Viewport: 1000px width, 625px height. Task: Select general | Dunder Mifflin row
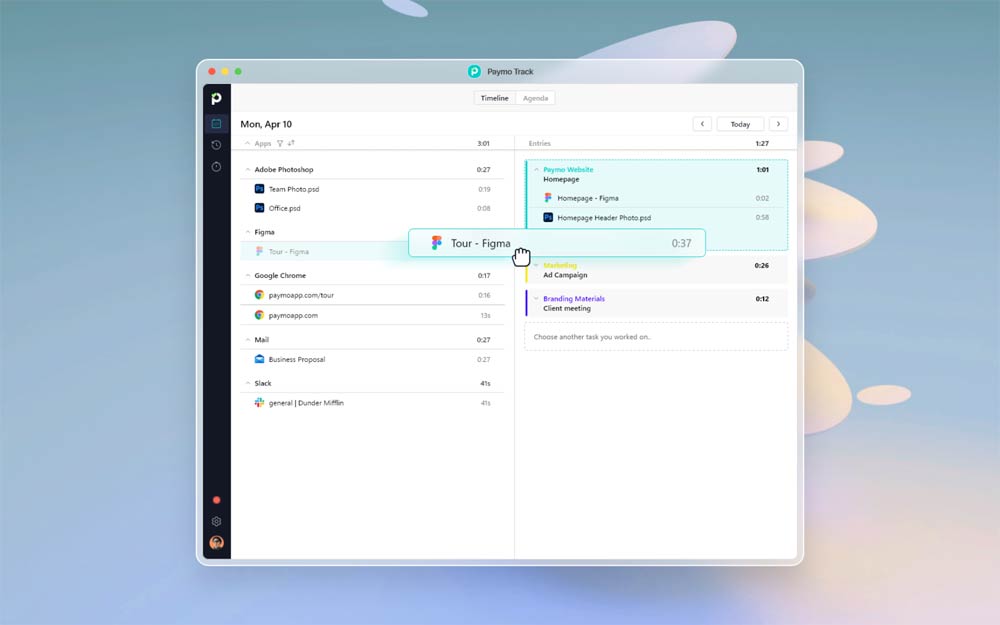pos(372,402)
